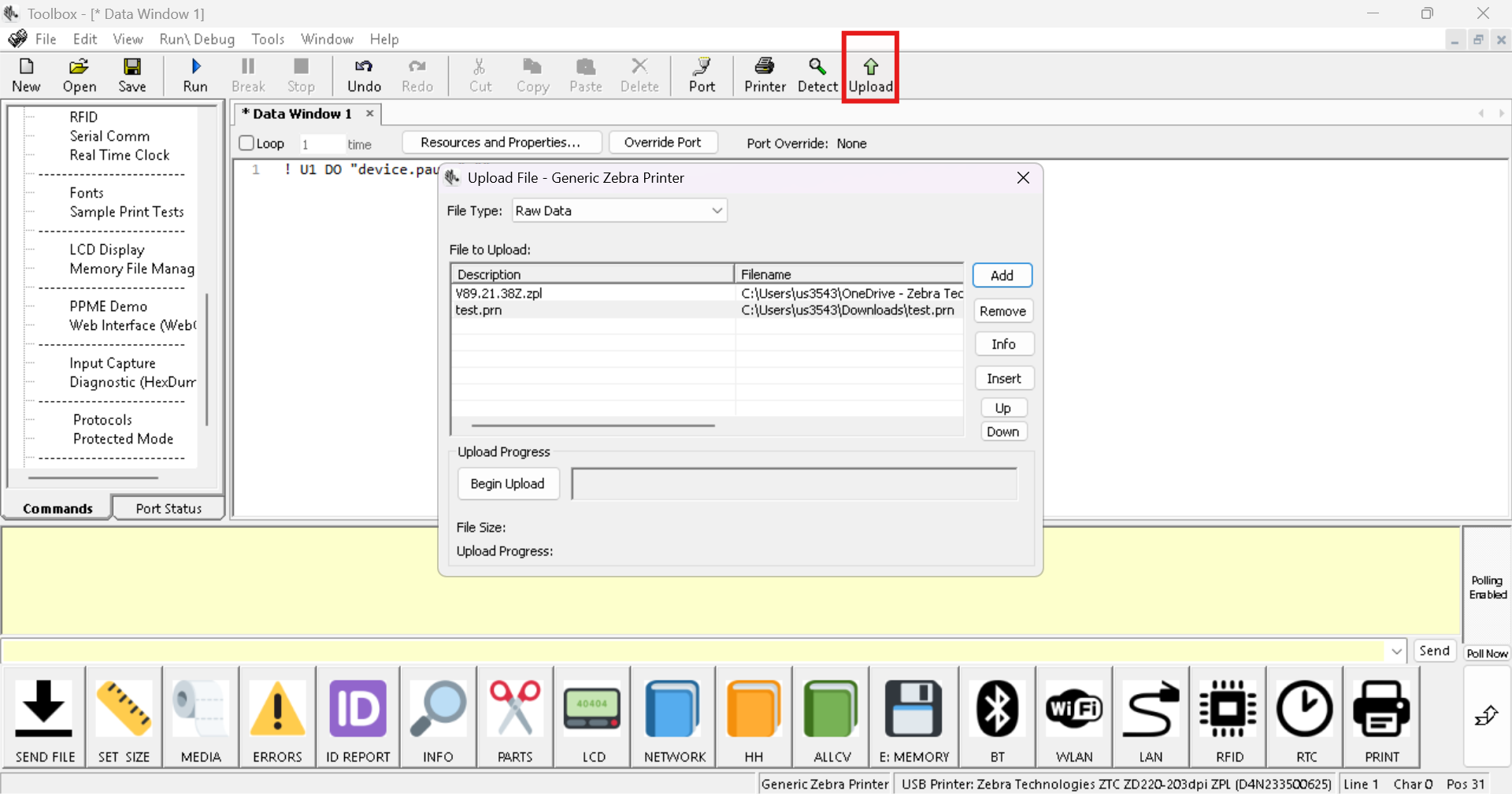Click Begin Upload button
This screenshot has height=794, width=1512.
coord(508,484)
